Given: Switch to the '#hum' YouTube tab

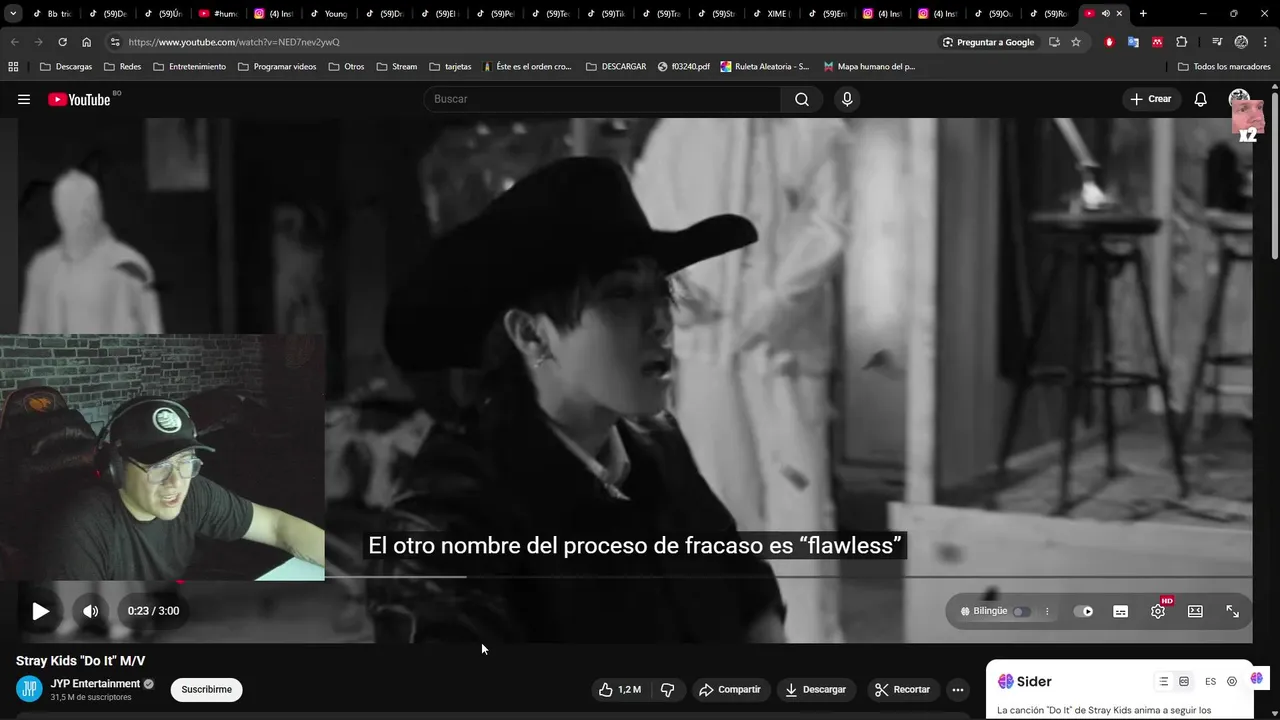Looking at the screenshot, I should pyautogui.click(x=218, y=14).
